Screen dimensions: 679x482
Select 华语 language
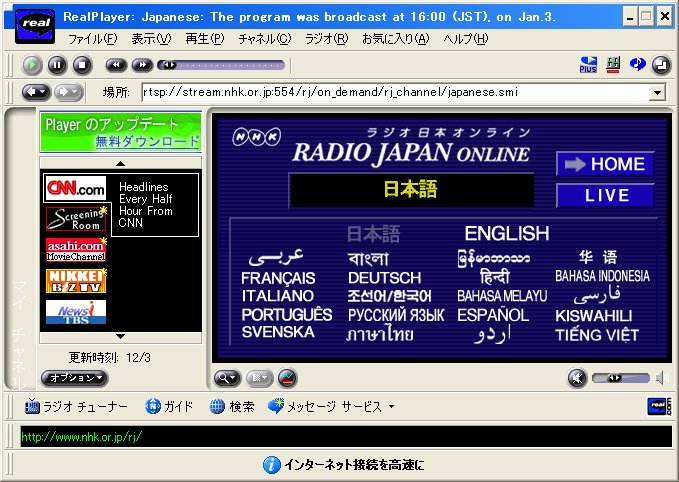(x=598, y=257)
